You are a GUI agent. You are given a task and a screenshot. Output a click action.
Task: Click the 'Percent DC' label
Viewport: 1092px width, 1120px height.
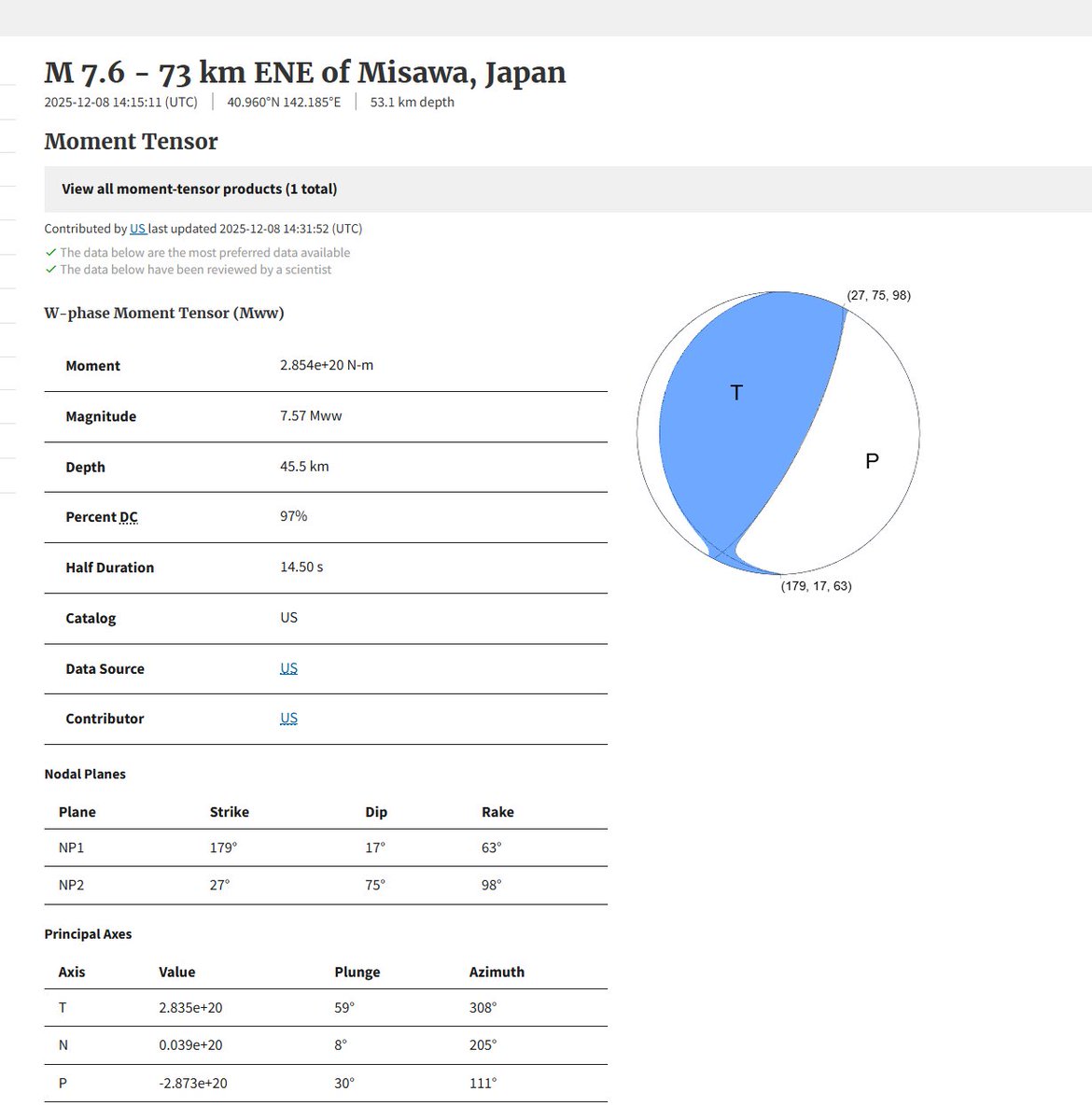102,517
